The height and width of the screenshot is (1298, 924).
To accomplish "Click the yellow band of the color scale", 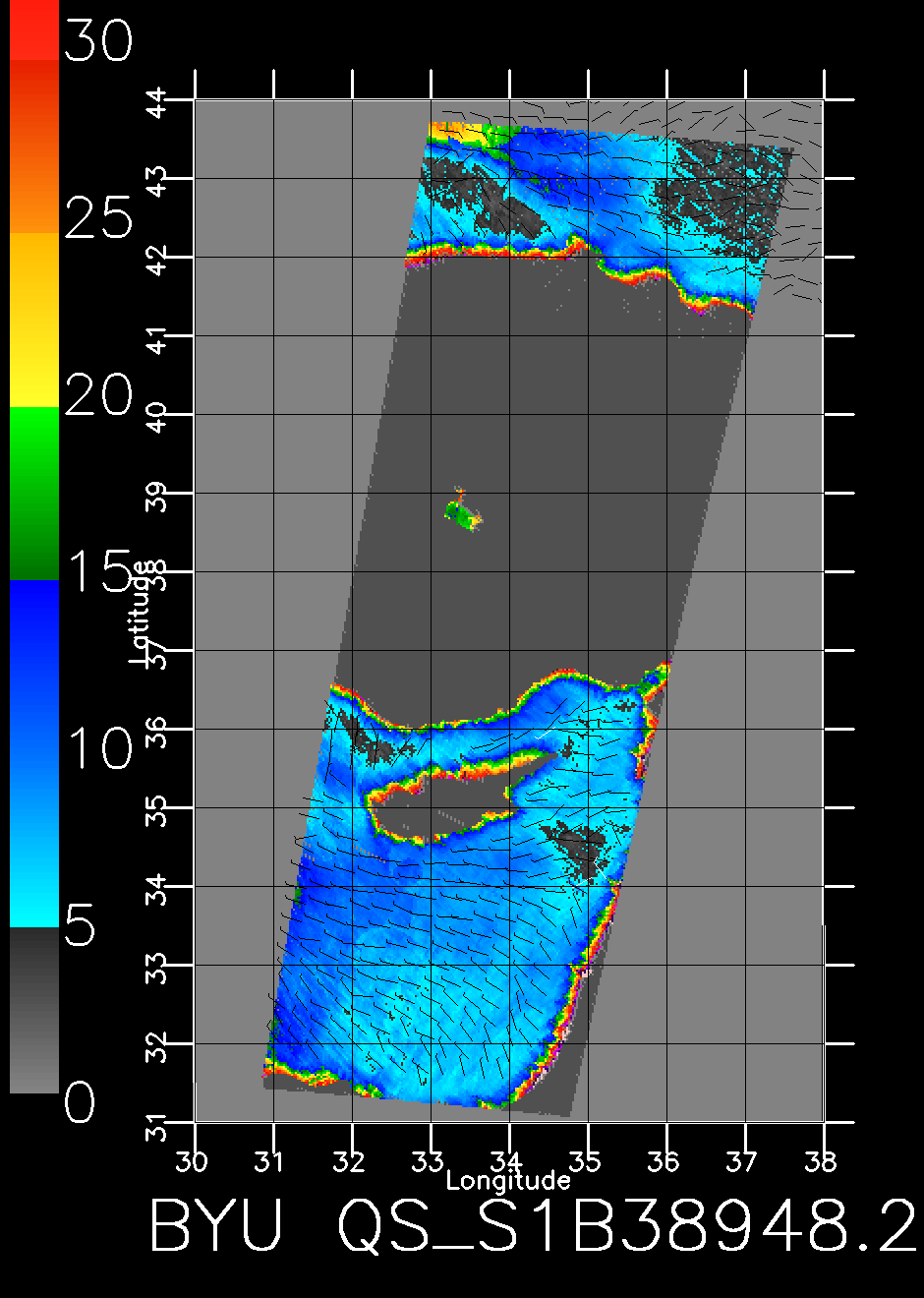I will 34,320.
